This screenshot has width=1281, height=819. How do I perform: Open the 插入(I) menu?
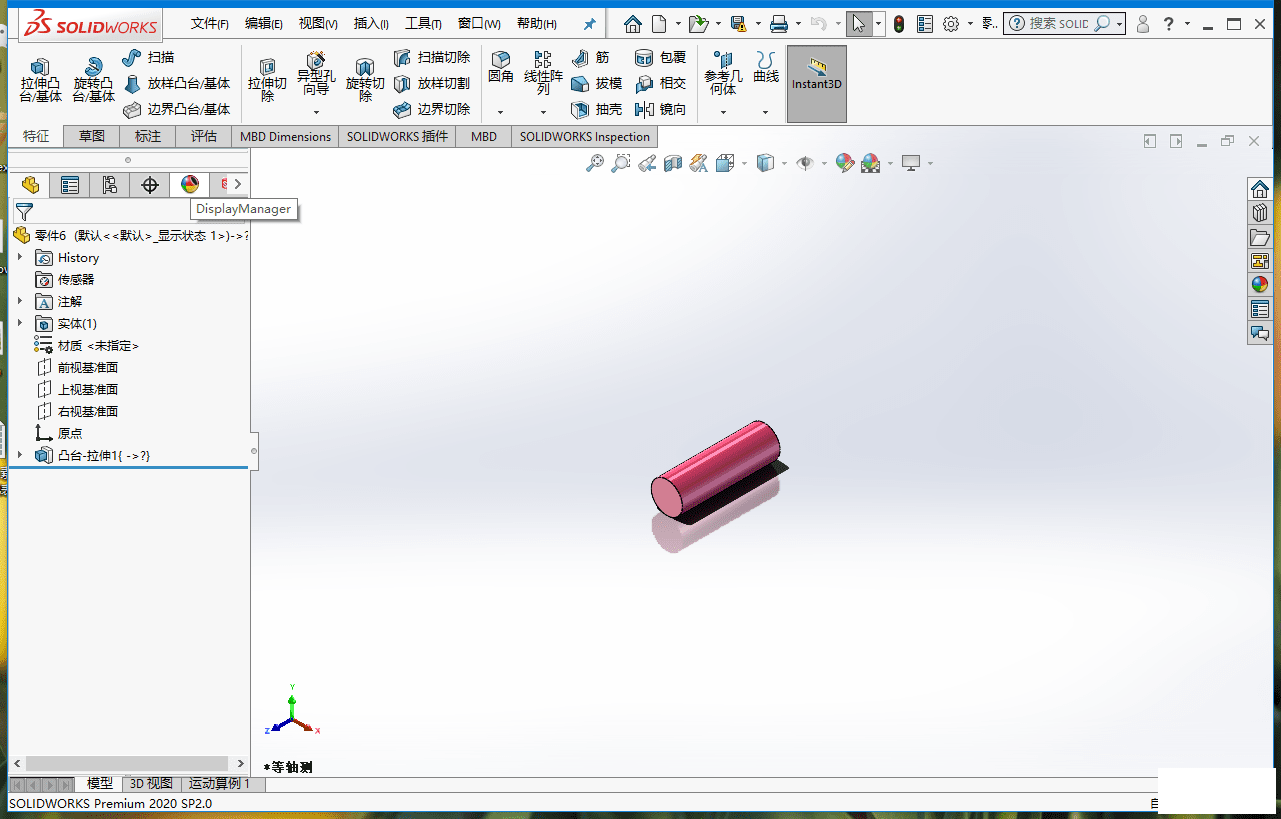coord(371,24)
